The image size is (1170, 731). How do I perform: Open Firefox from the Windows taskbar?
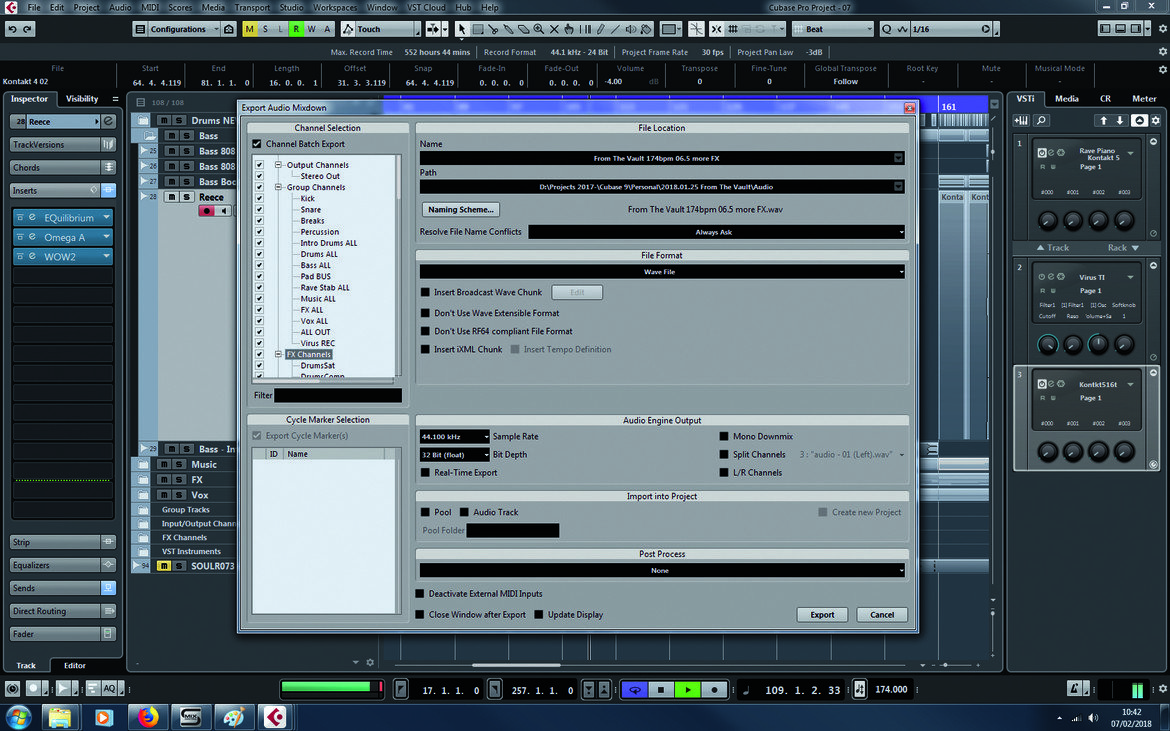point(148,718)
